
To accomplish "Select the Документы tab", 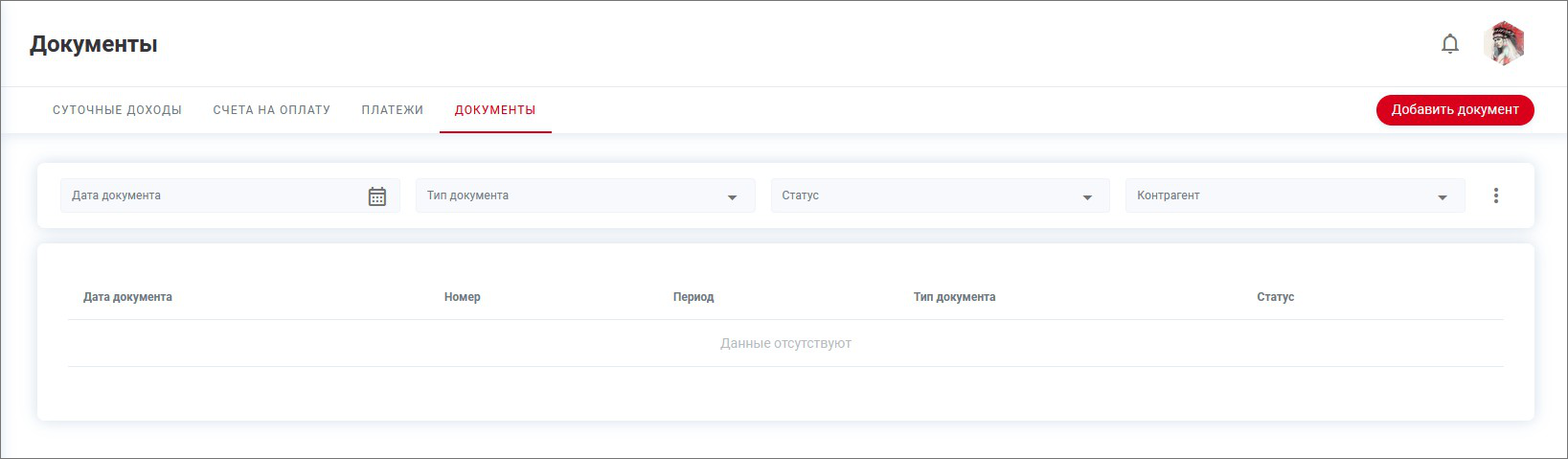I will click(x=495, y=110).
